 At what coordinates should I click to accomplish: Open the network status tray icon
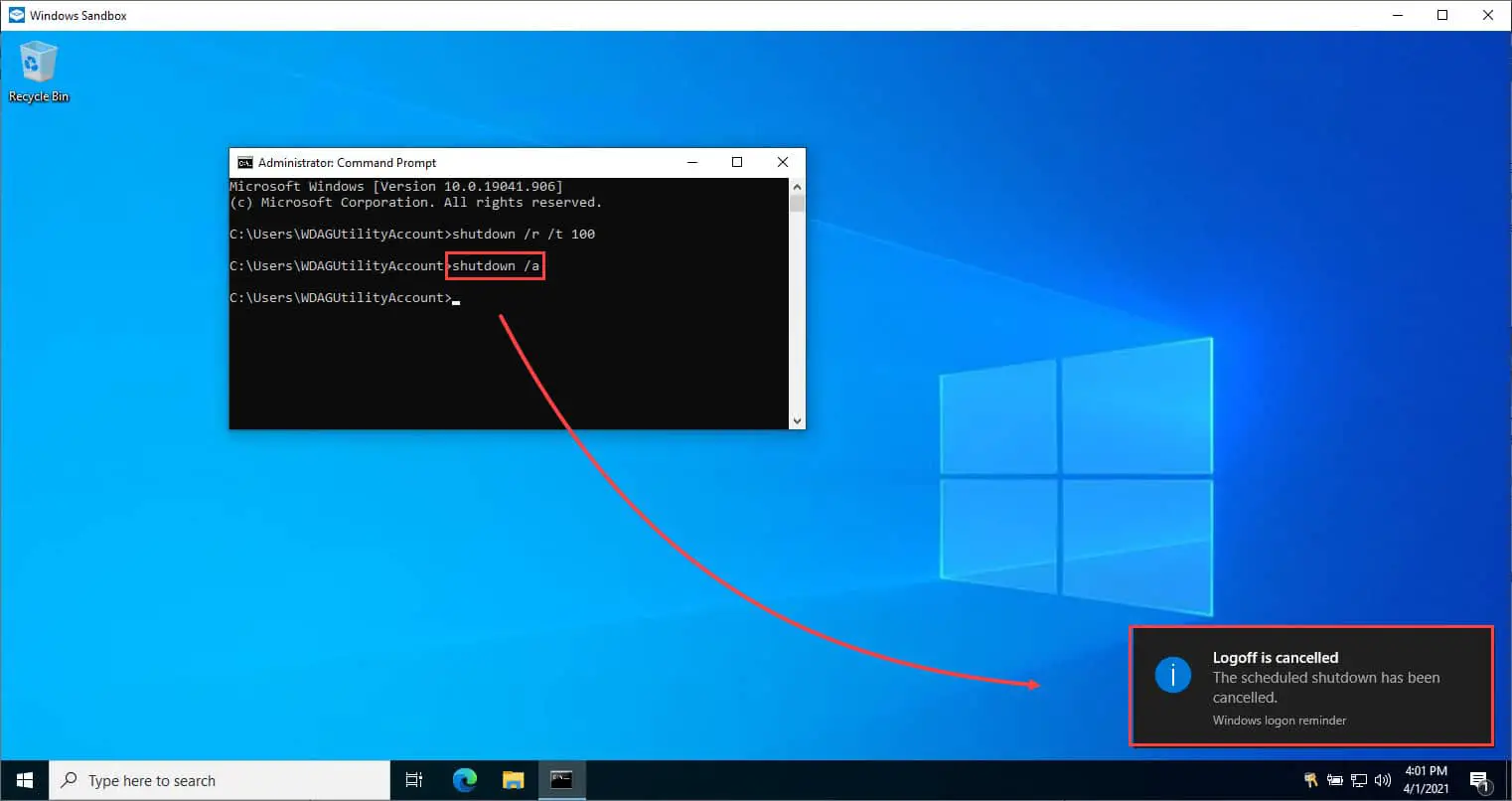click(x=1359, y=780)
